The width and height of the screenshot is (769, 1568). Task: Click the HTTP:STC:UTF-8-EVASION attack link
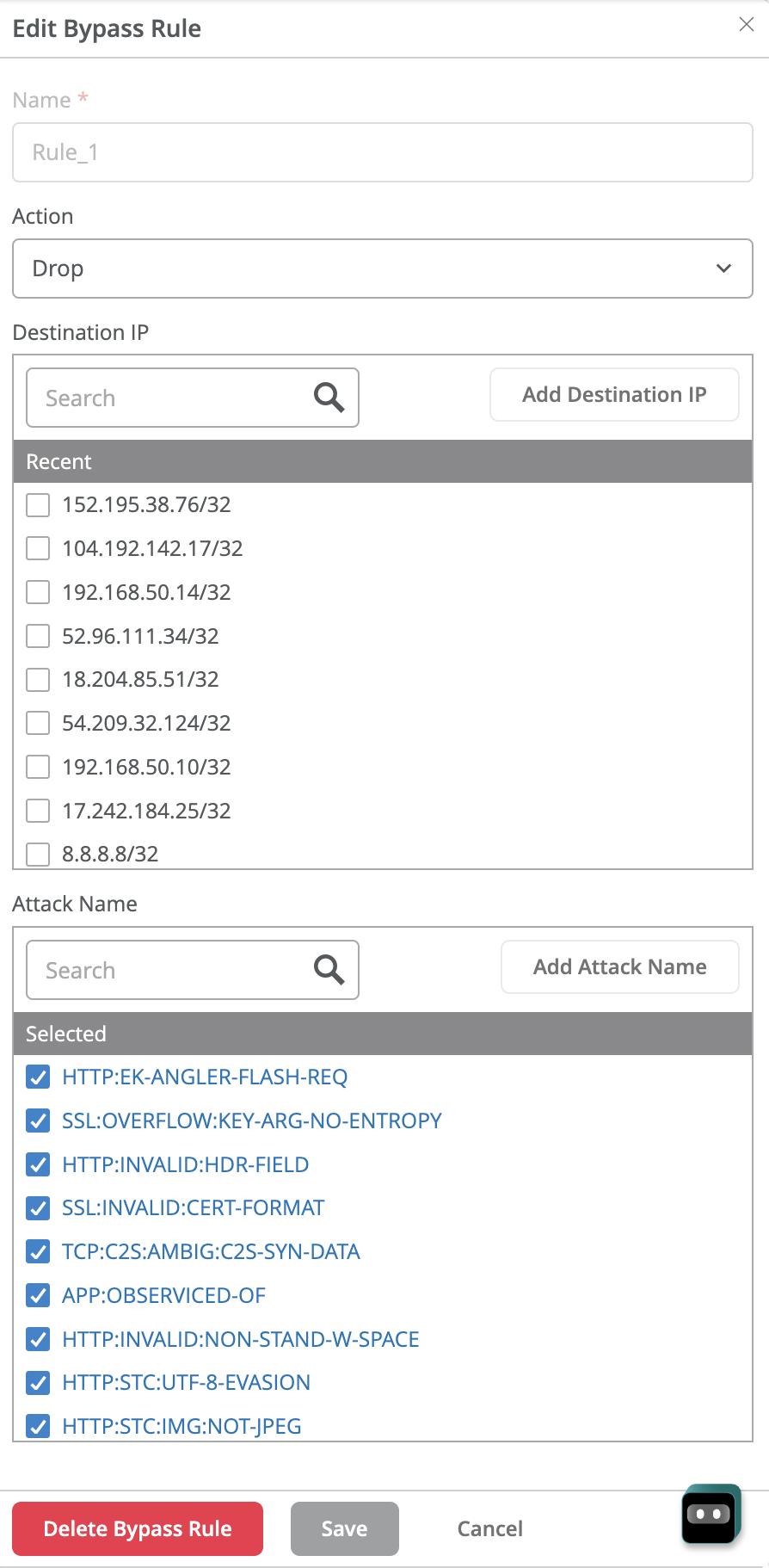[186, 1382]
